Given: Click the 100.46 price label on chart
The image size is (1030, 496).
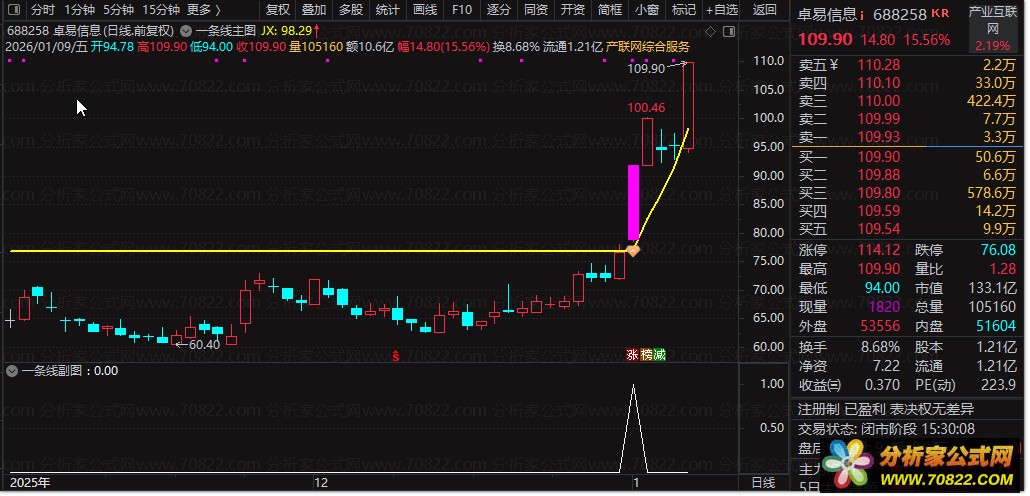Looking at the screenshot, I should [x=646, y=108].
